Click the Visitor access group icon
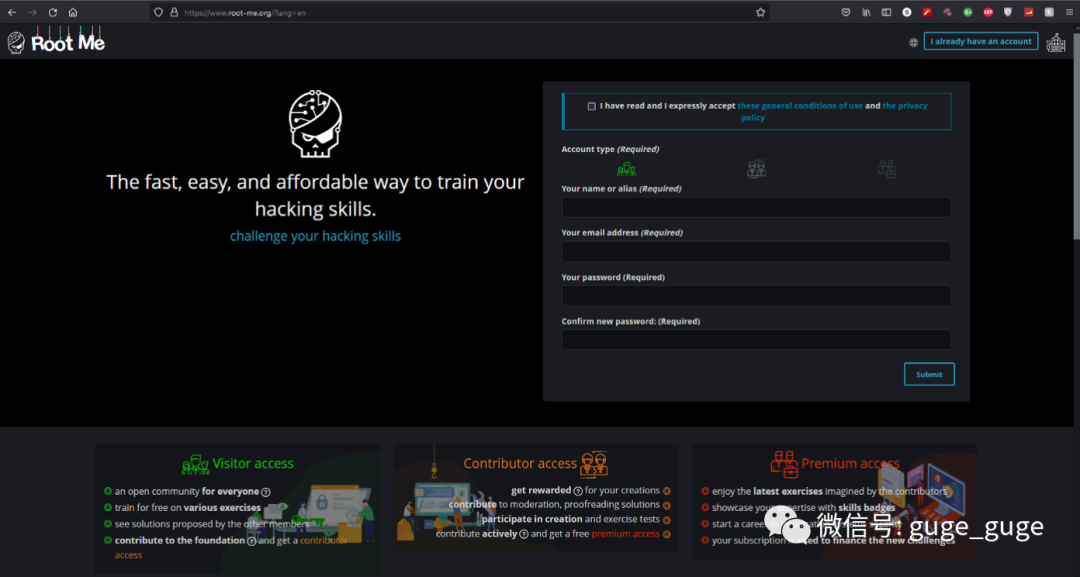The width and height of the screenshot is (1080, 577). click(x=196, y=464)
